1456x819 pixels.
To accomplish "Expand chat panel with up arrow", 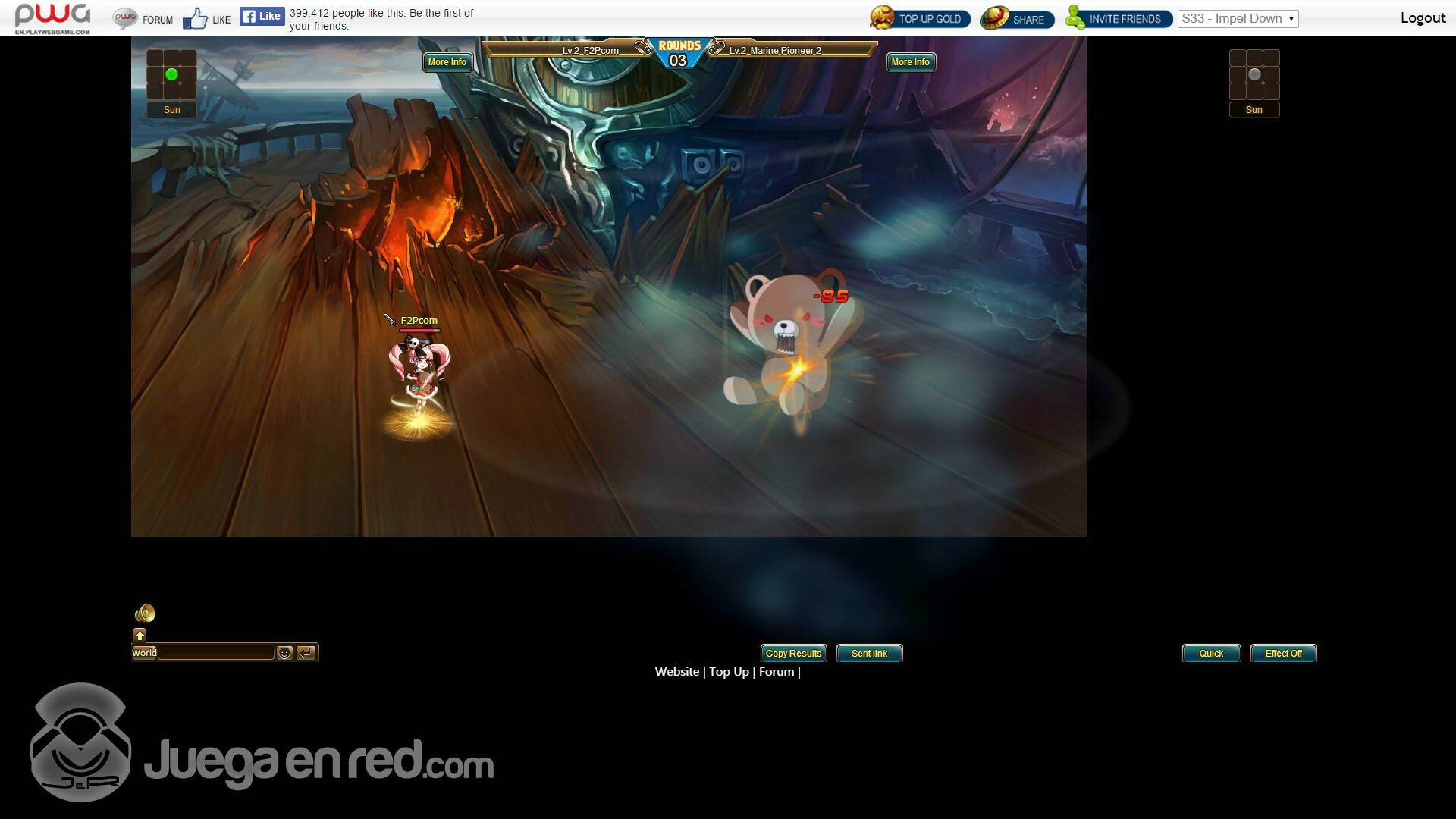I will [x=140, y=635].
